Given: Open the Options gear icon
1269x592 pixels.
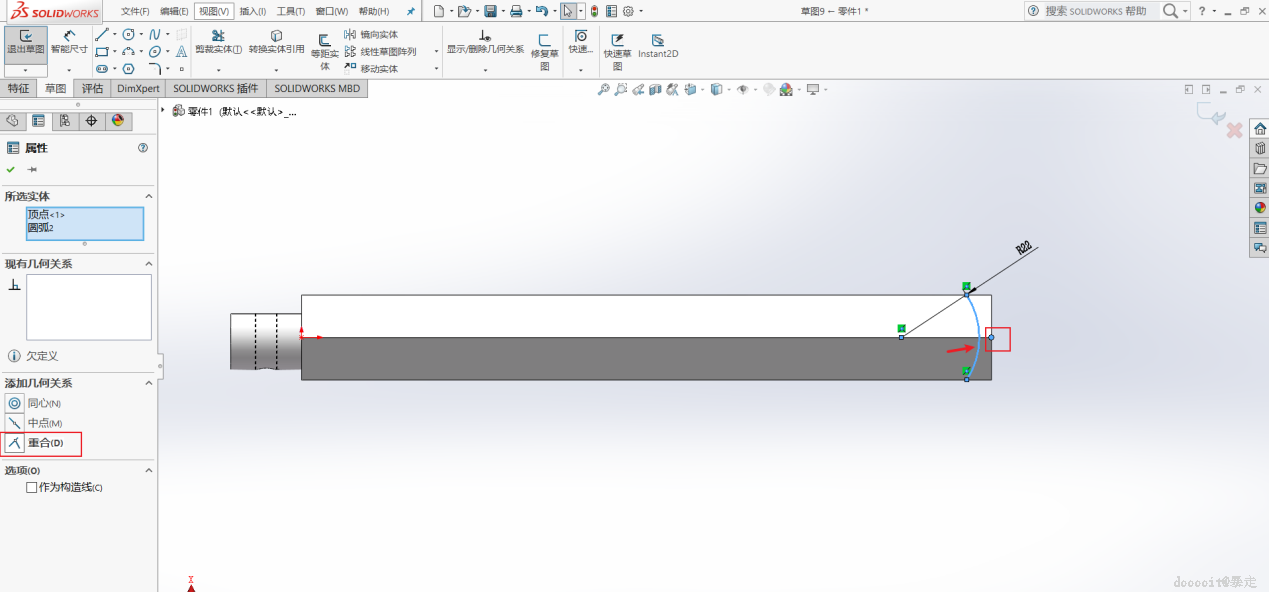Looking at the screenshot, I should tap(628, 11).
